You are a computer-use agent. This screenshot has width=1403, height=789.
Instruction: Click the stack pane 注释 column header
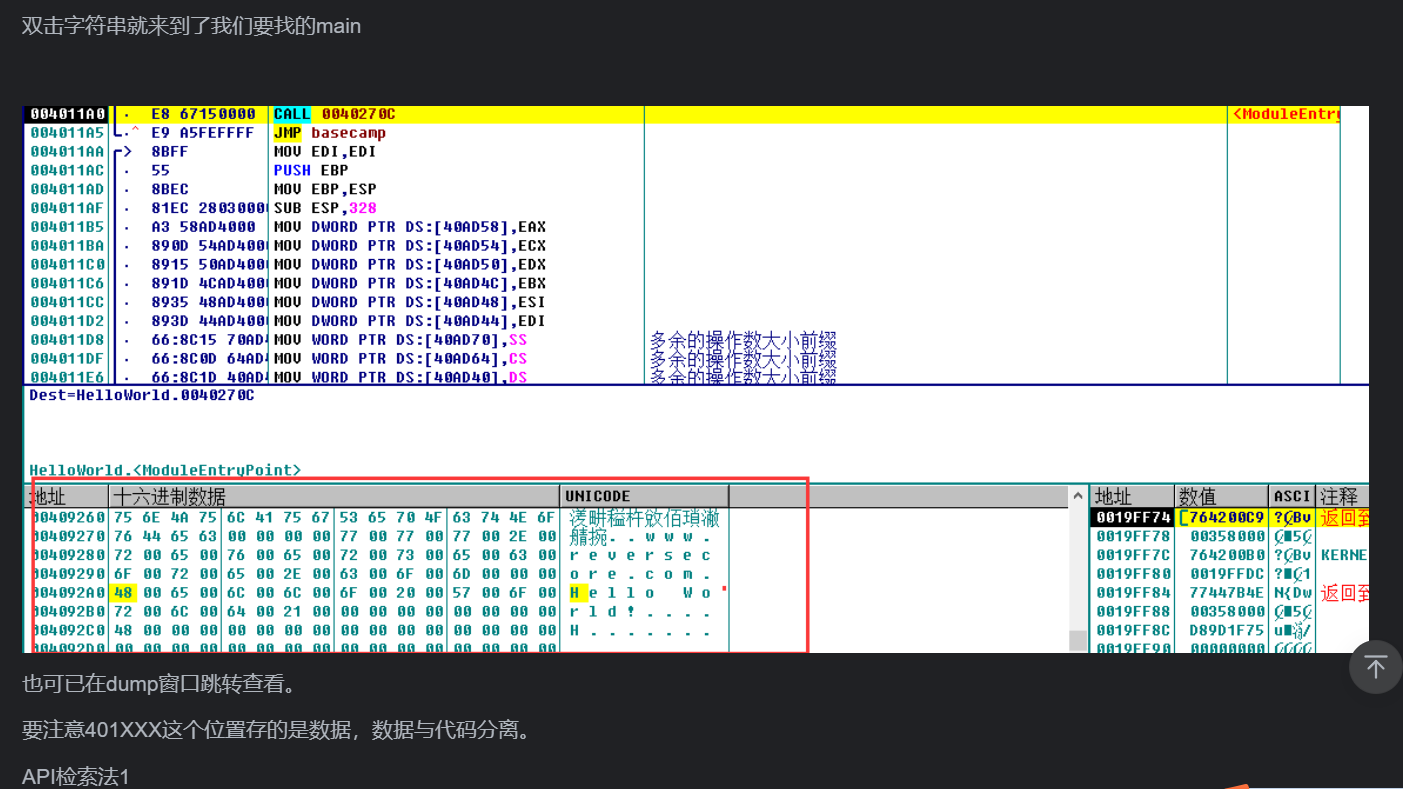1338,496
